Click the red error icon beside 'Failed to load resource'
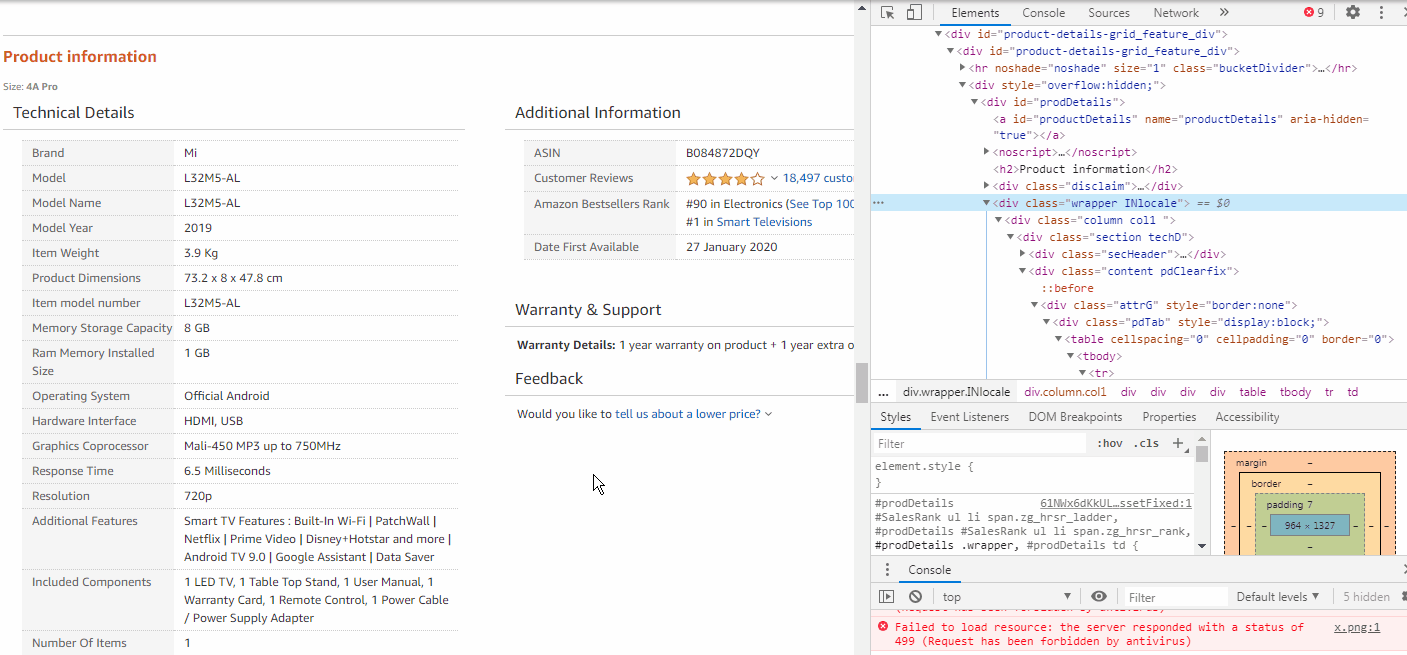The width and height of the screenshot is (1407, 655). click(882, 627)
